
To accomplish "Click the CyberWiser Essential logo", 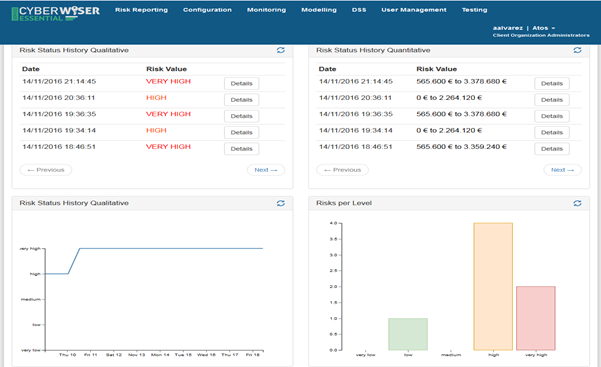I will point(56,13).
